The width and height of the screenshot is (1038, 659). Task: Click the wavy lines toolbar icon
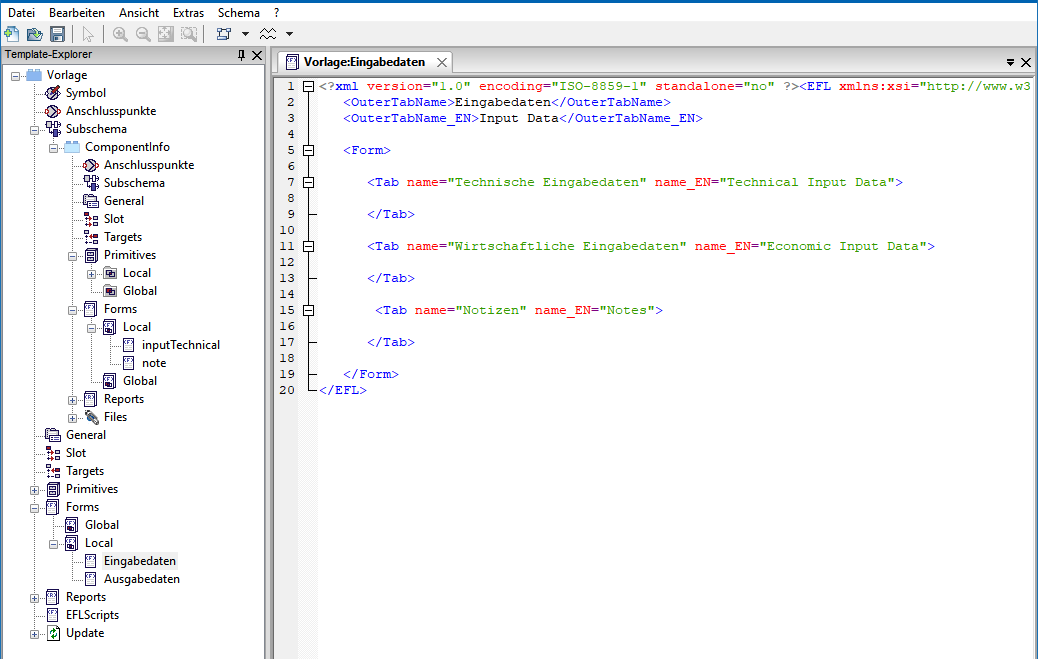point(268,34)
